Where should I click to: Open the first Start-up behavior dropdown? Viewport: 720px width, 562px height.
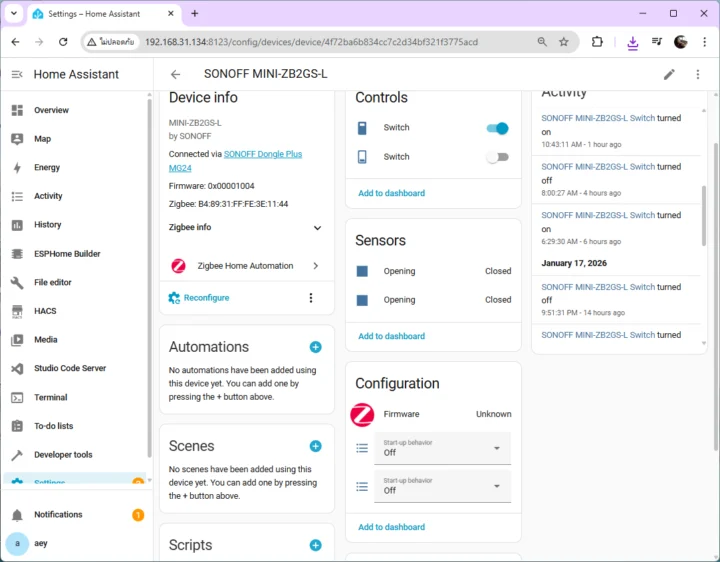click(x=441, y=448)
